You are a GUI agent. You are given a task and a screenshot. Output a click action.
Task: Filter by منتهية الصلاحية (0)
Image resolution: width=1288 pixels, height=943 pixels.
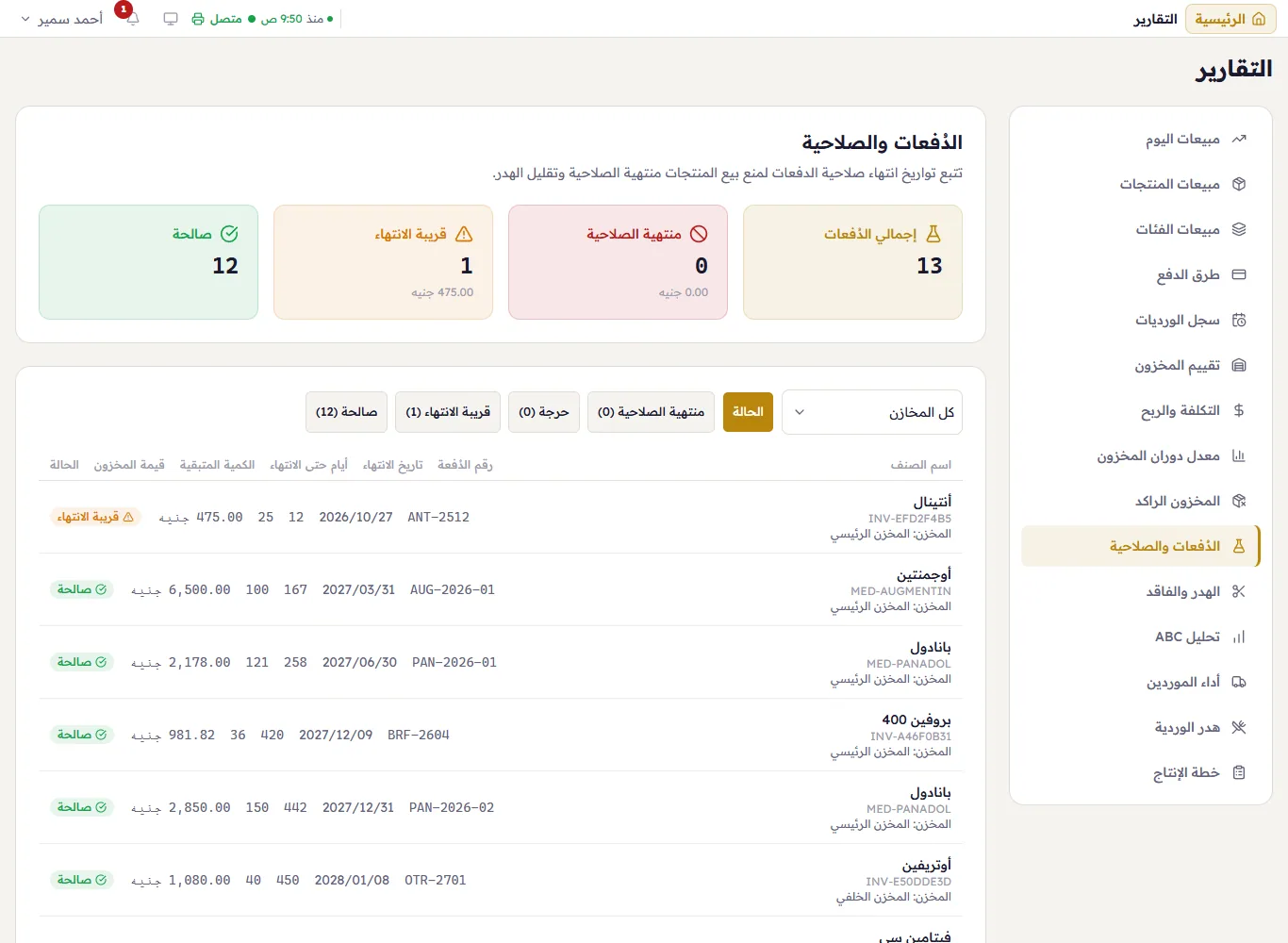point(651,412)
